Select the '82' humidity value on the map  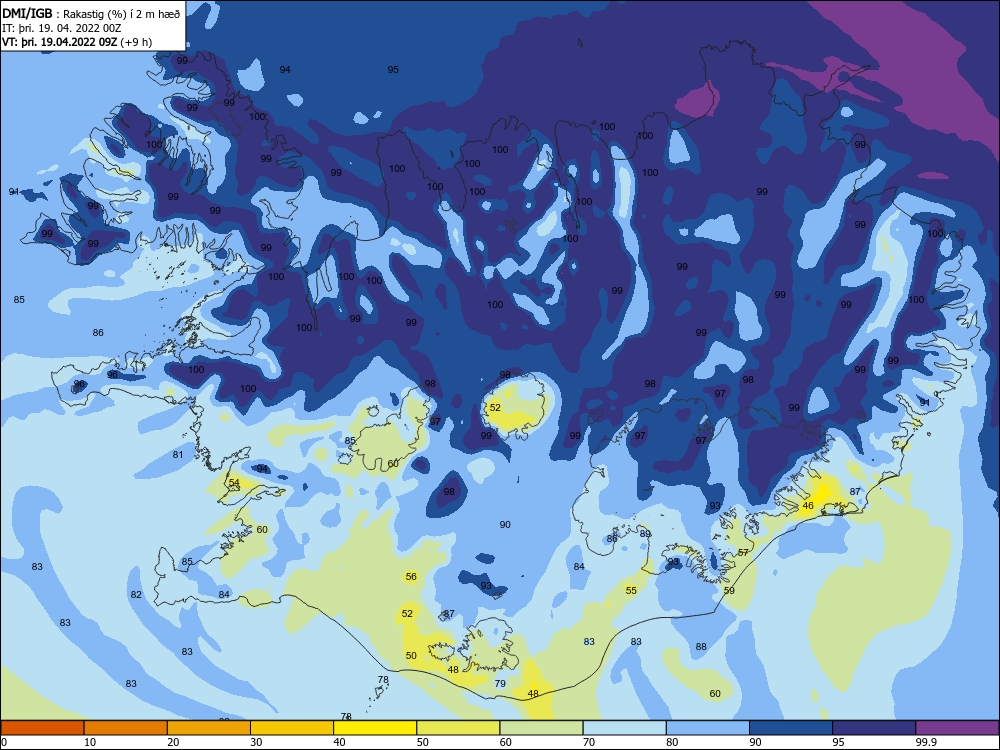pos(136,595)
